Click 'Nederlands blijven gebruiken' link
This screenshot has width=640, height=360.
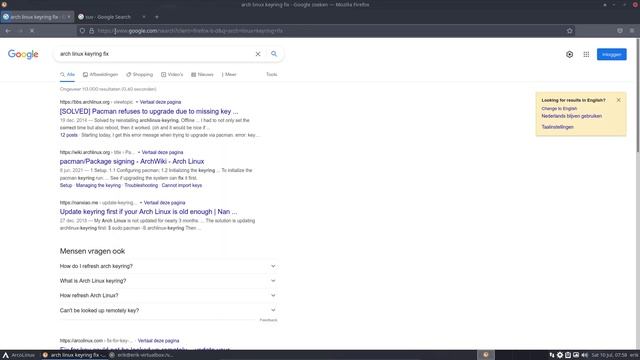[x=571, y=116]
